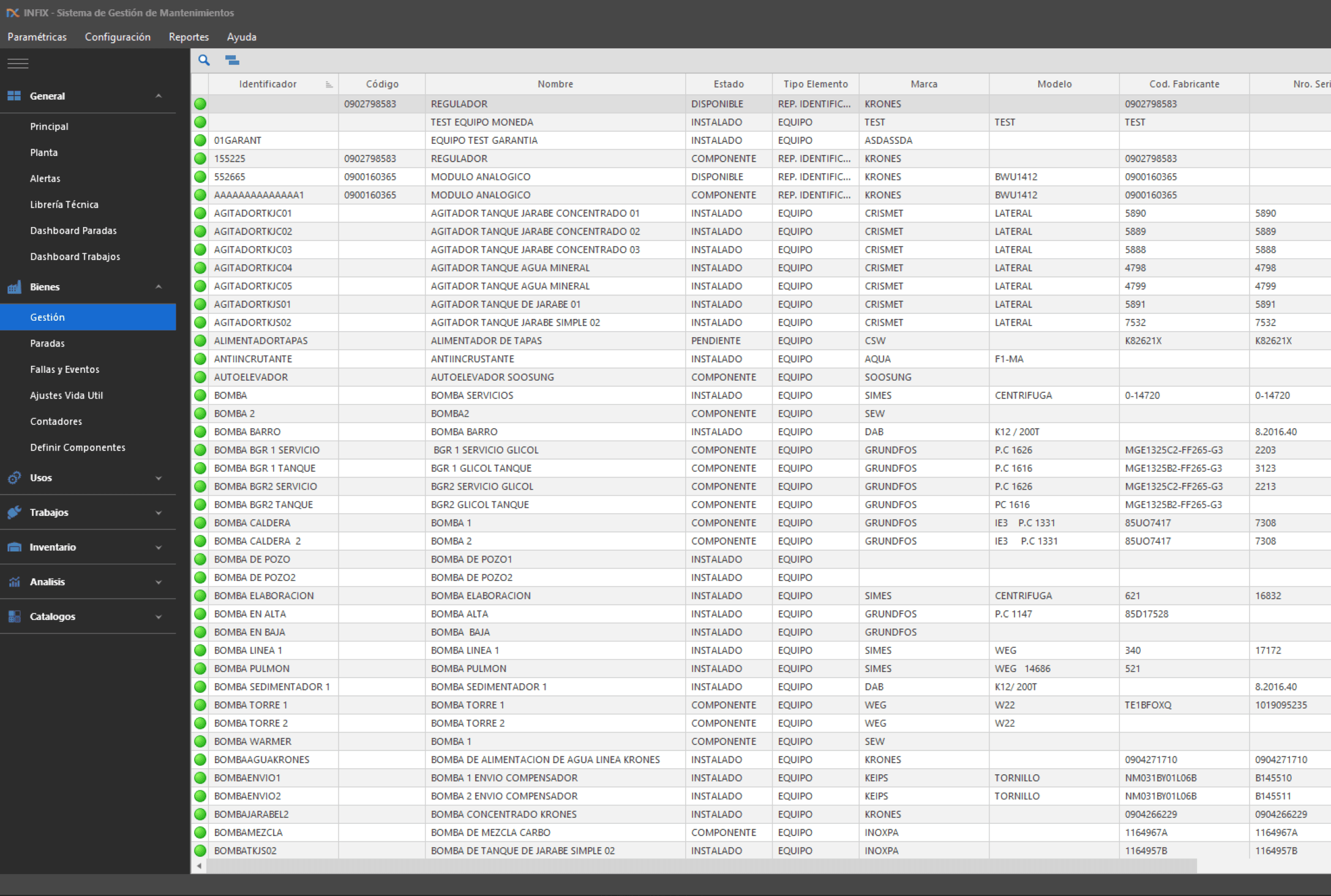Click the horizontal scrollbar thumb
Viewport: 1331px width, 896px height.
(702, 866)
